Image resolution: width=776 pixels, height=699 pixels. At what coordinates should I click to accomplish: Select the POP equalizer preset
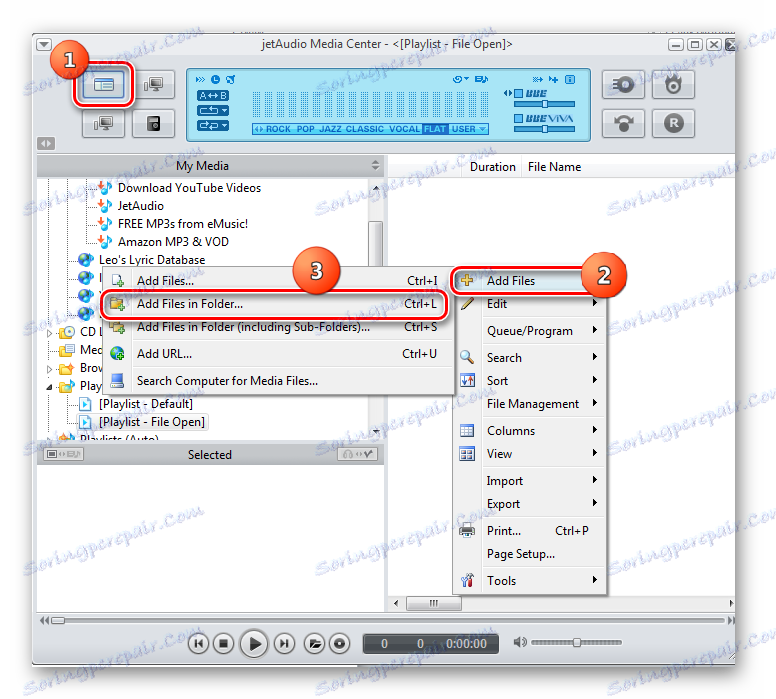[305, 129]
